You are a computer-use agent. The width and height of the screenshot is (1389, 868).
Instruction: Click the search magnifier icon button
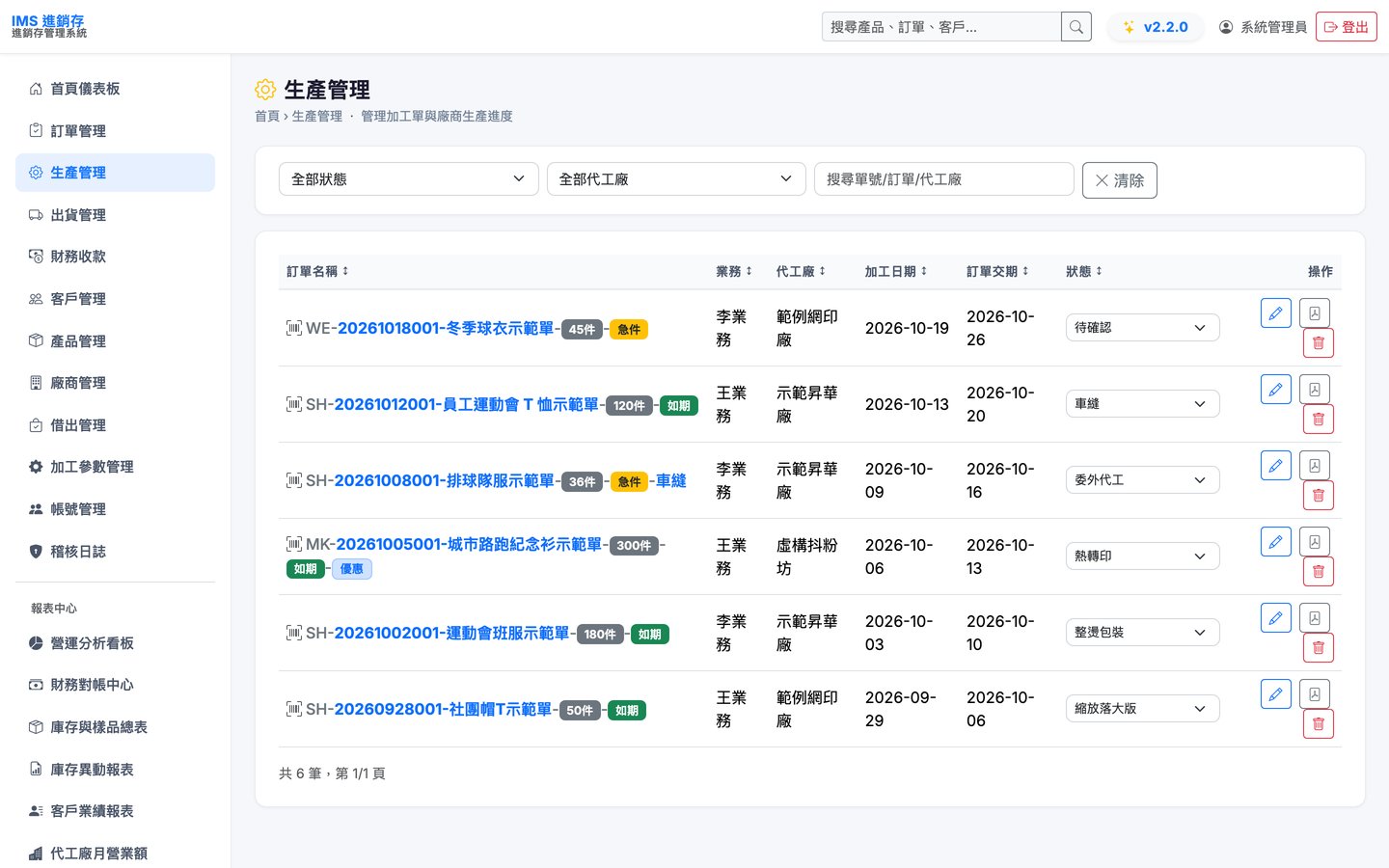[1076, 27]
